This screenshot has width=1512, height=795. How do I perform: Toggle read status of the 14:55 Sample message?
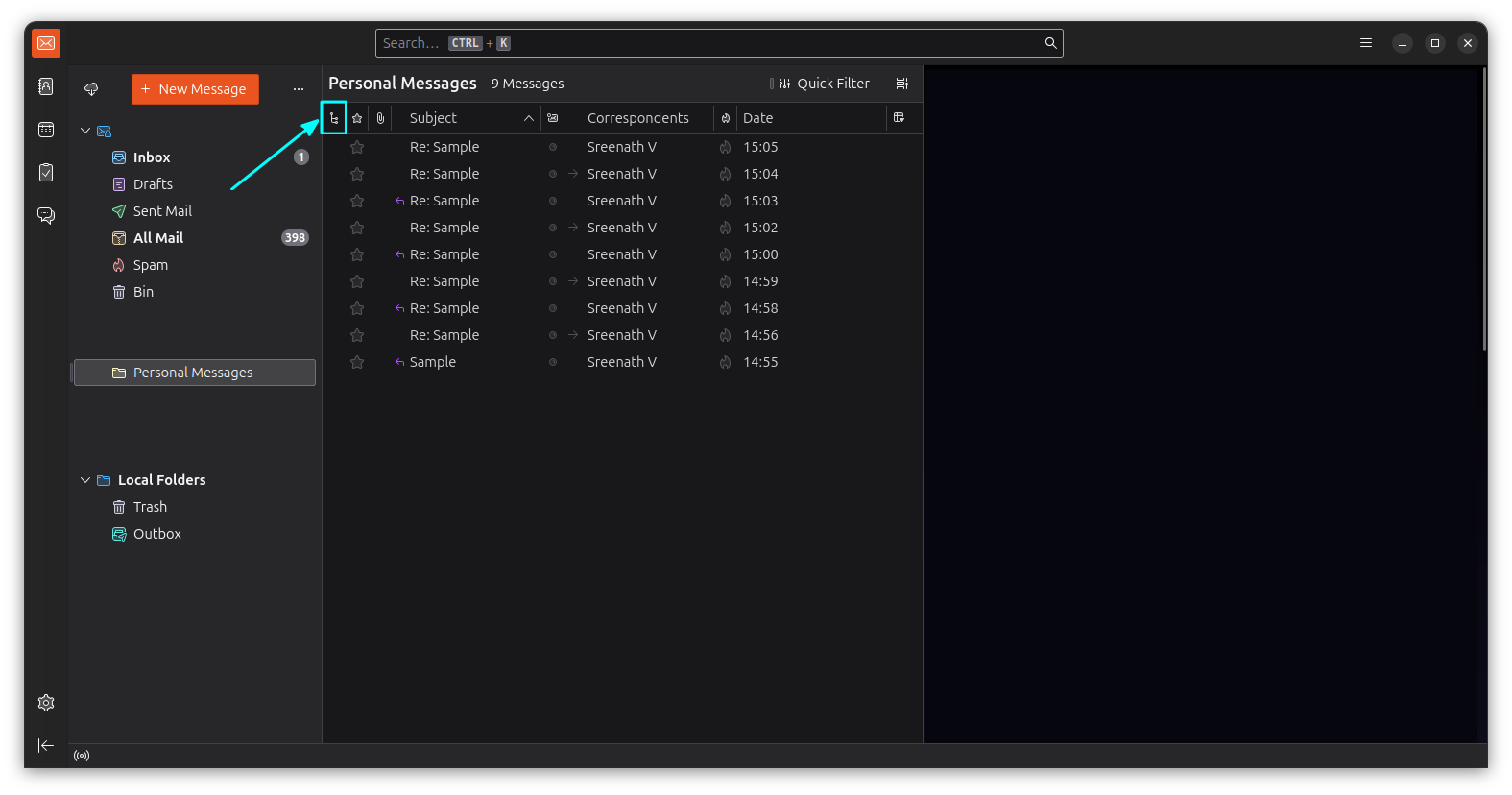pyautogui.click(x=552, y=362)
